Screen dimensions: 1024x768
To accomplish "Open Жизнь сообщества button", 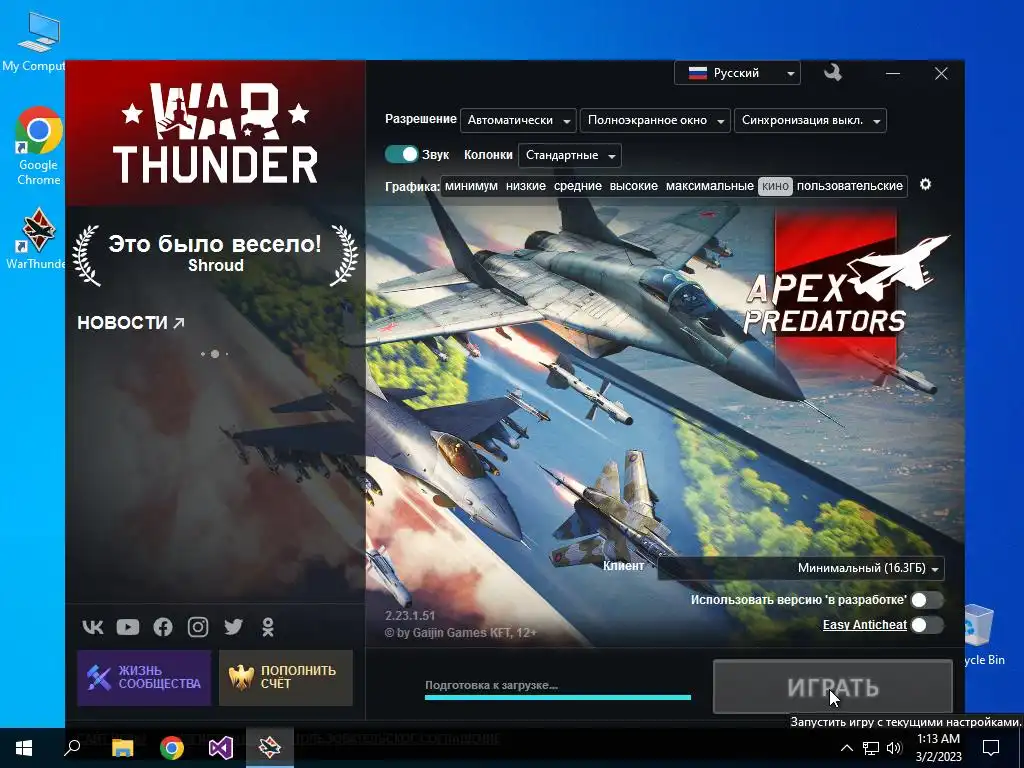I will [144, 677].
